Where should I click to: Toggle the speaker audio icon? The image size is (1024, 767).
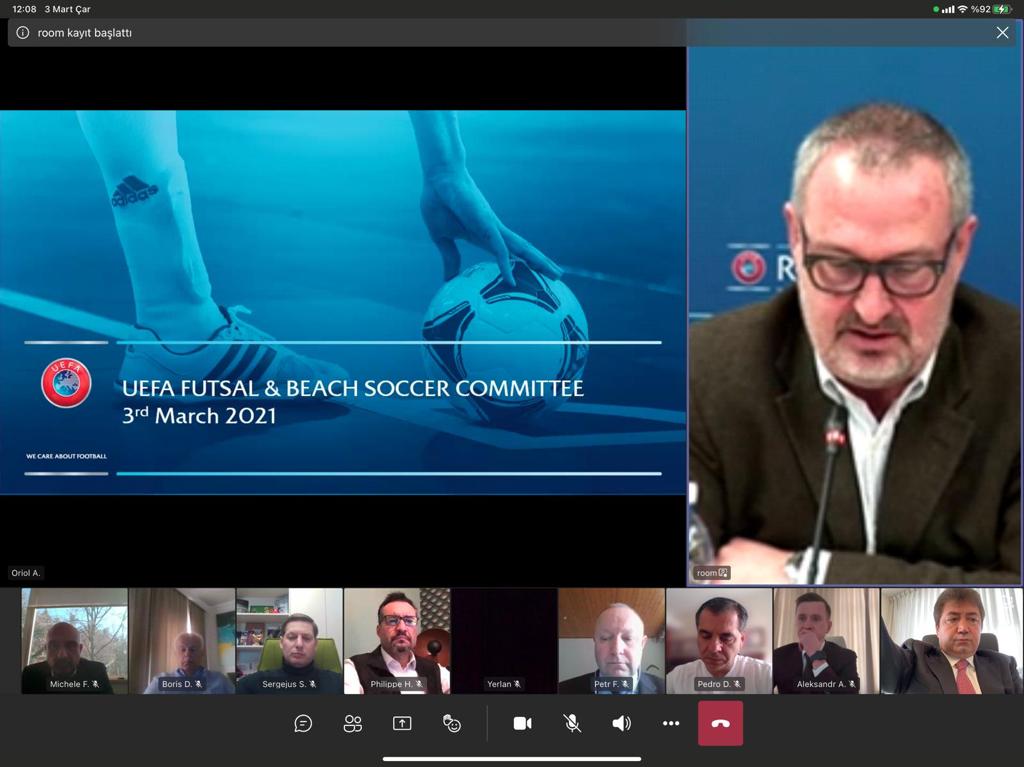click(x=622, y=723)
